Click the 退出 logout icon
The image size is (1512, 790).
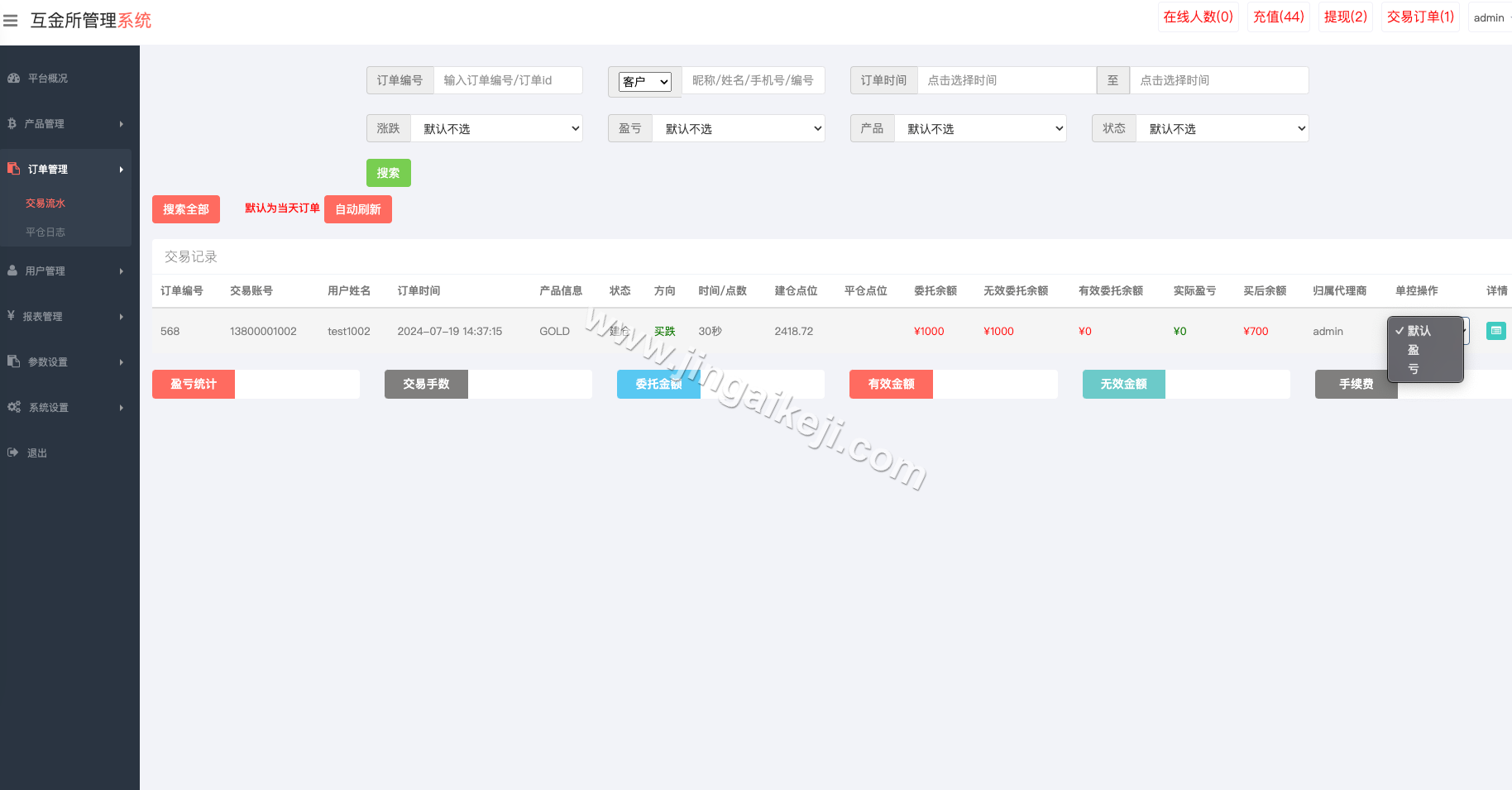pyautogui.click(x=12, y=452)
